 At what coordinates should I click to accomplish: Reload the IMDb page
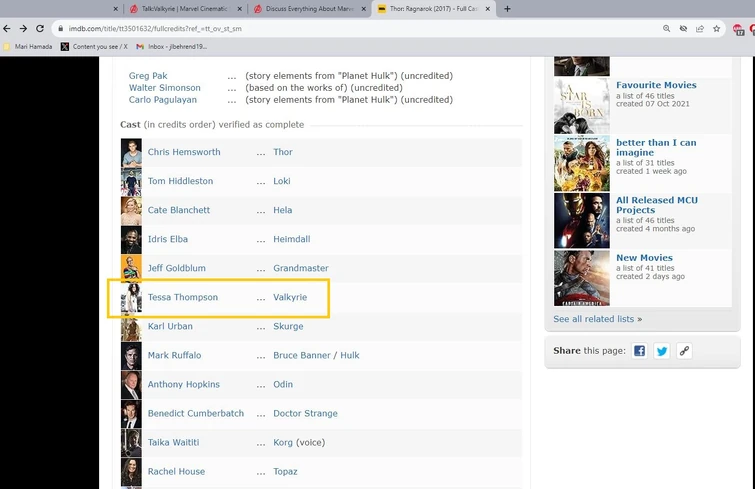(40, 28)
